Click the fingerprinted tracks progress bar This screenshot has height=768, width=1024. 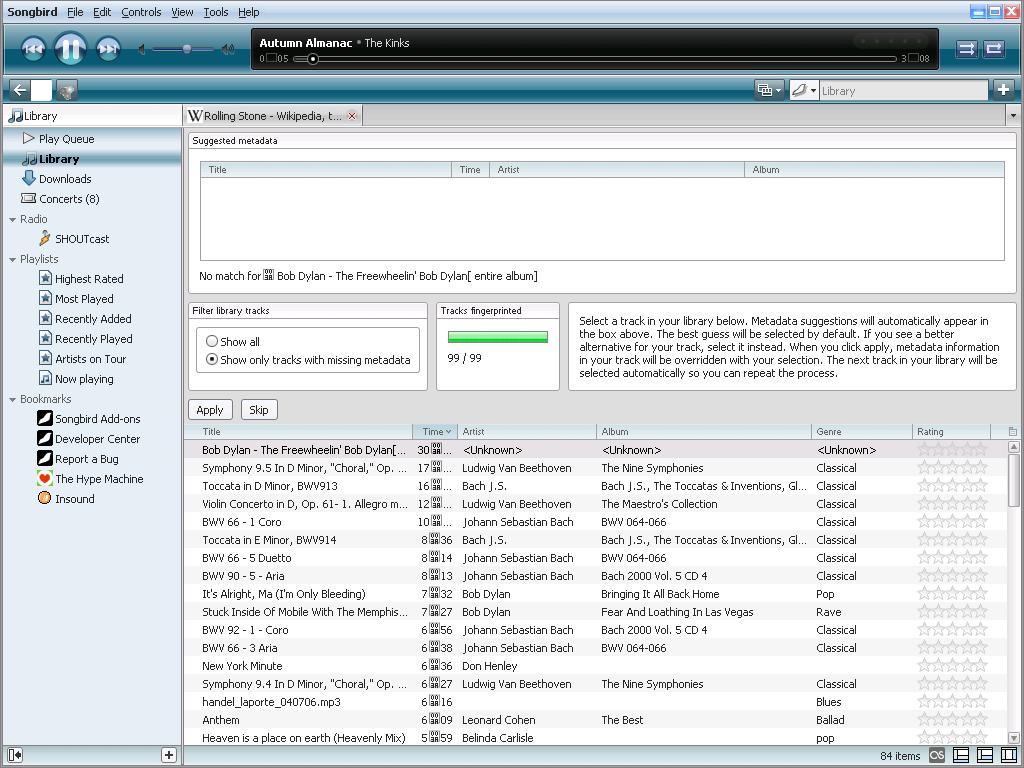498,337
